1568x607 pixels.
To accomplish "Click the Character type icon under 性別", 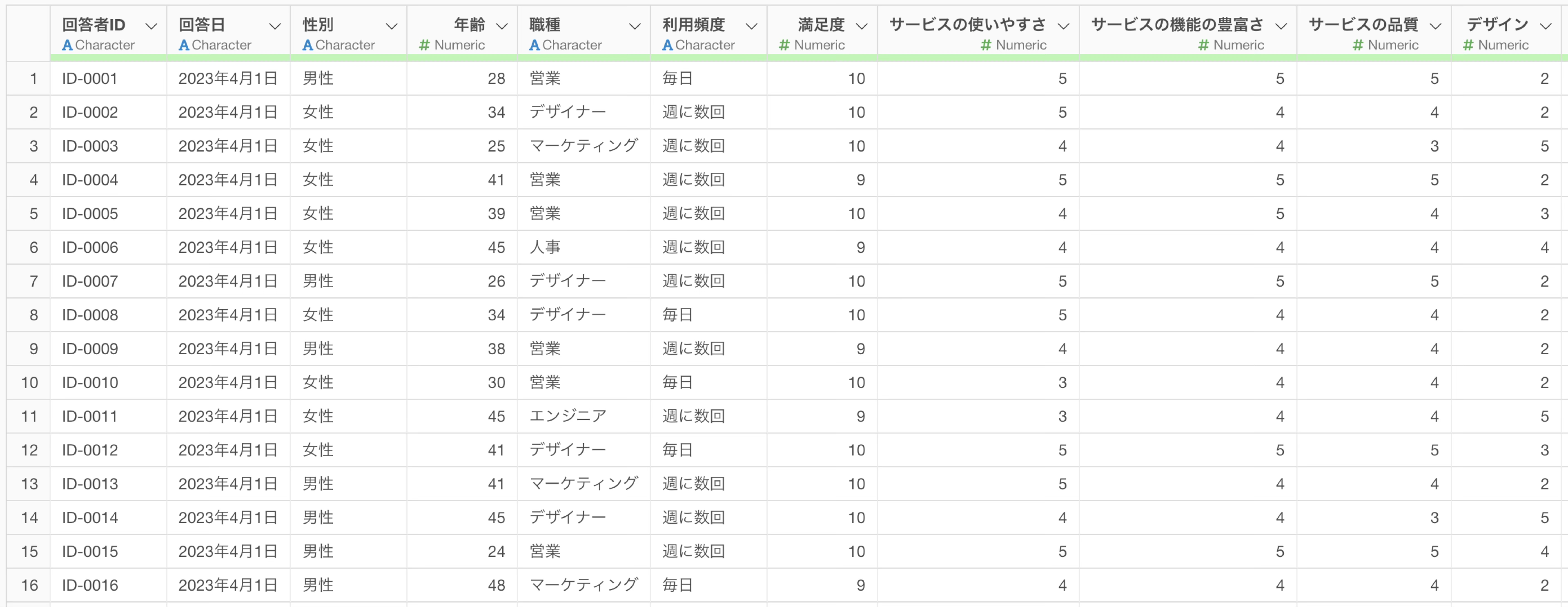I will point(307,45).
